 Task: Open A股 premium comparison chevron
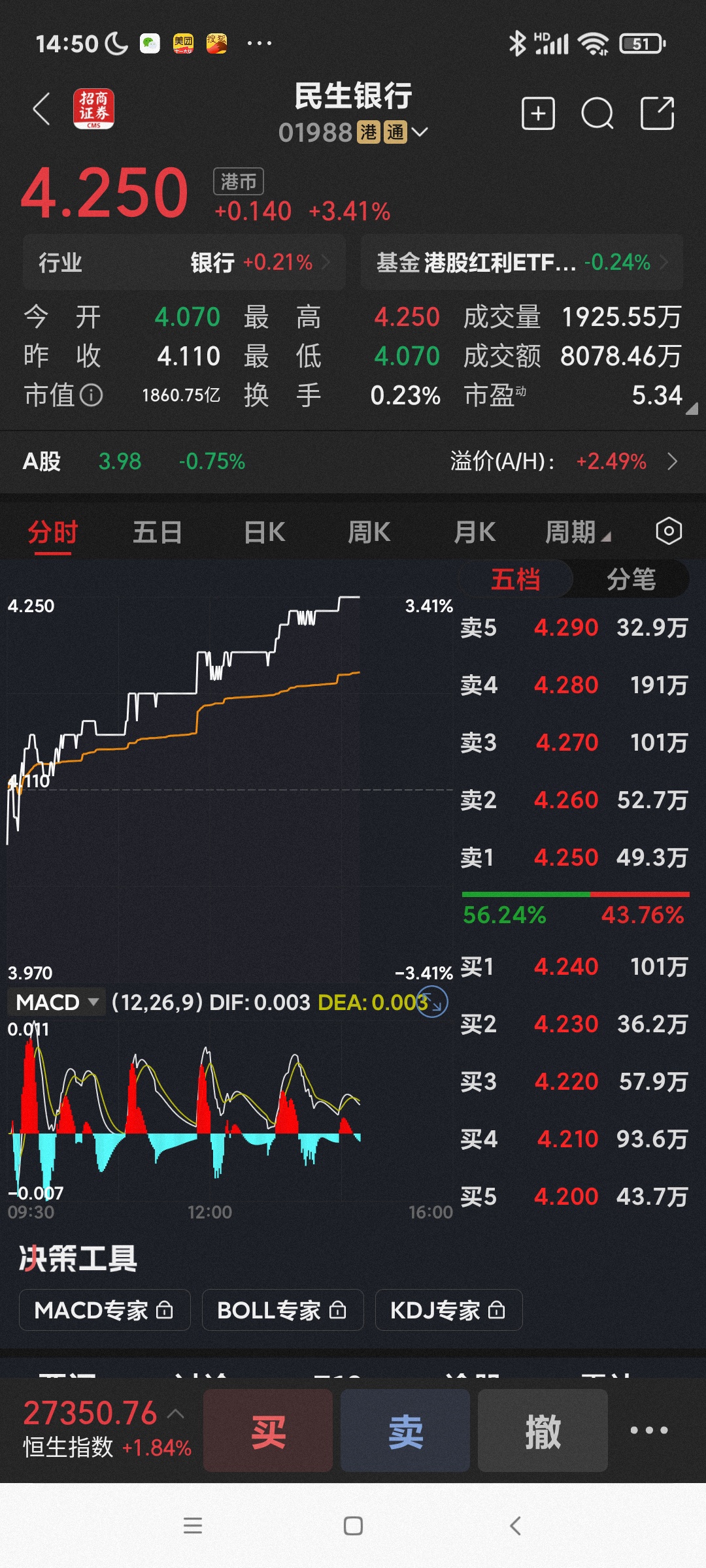tap(672, 462)
